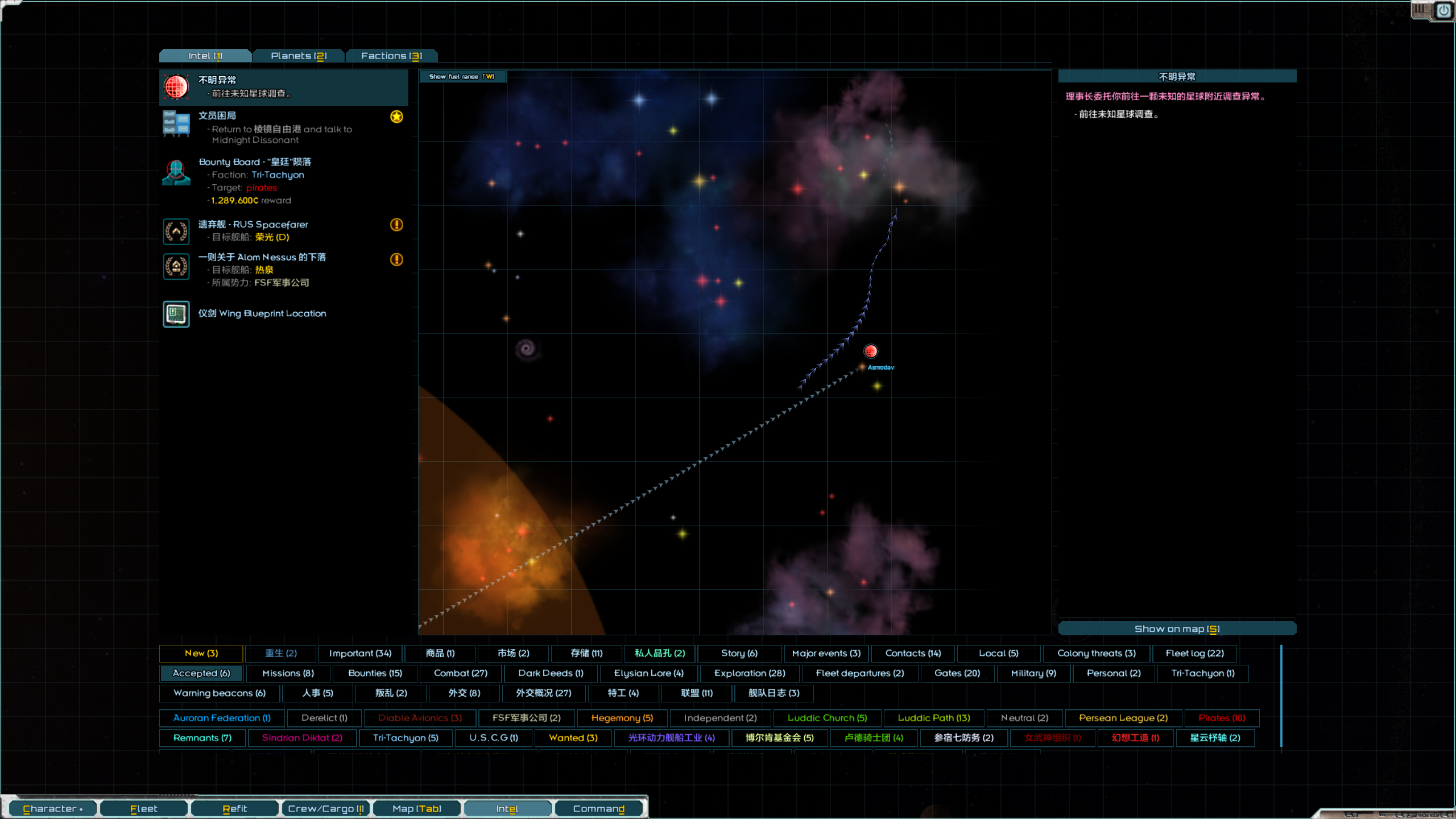Click the red globe anomaly mission icon
Viewport: 1456px width, 819px height.
pyautogui.click(x=176, y=87)
